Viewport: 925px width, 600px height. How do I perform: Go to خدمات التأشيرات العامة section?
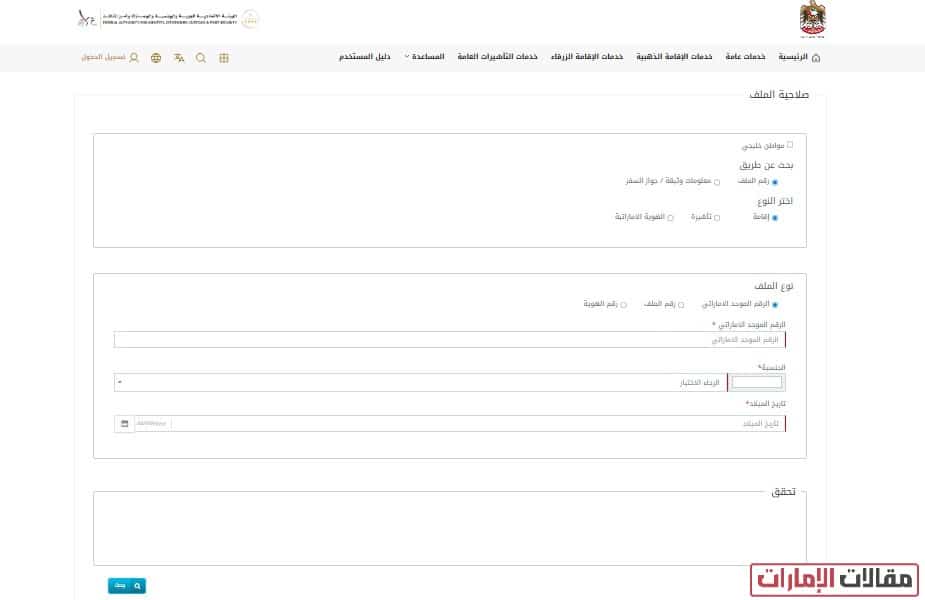pos(497,57)
